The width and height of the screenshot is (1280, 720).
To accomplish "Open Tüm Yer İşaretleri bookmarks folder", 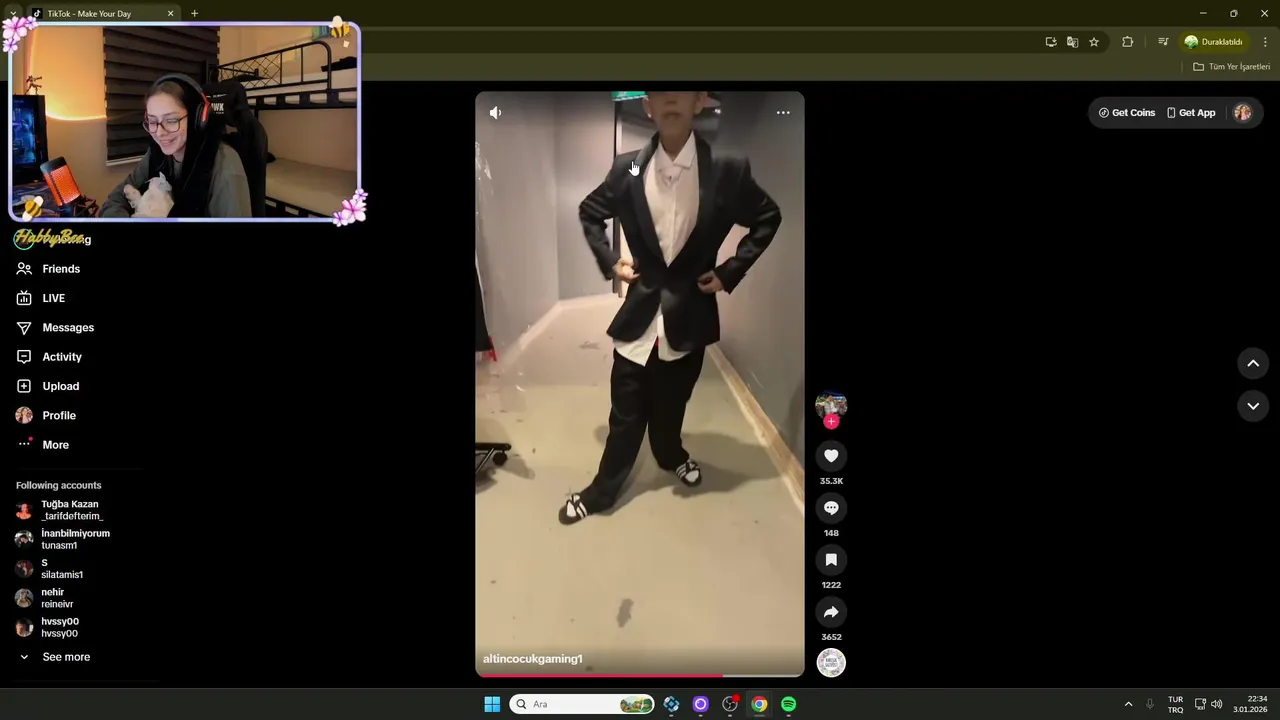I will [x=1231, y=67].
